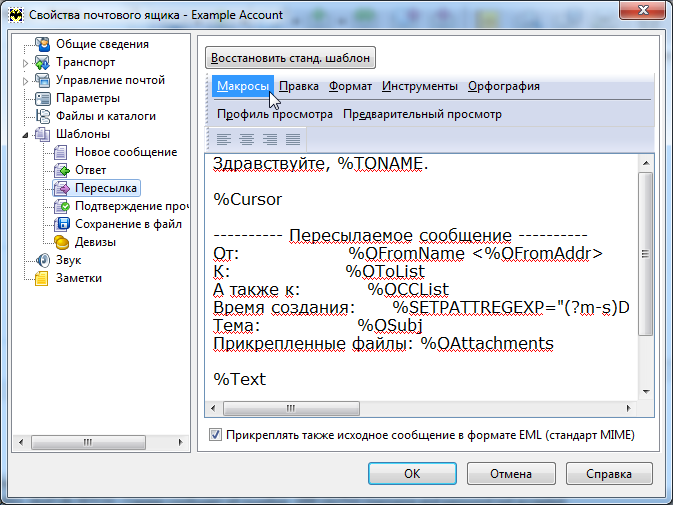Click the tree panel horizontal scrollbar thumb

pos(88,442)
